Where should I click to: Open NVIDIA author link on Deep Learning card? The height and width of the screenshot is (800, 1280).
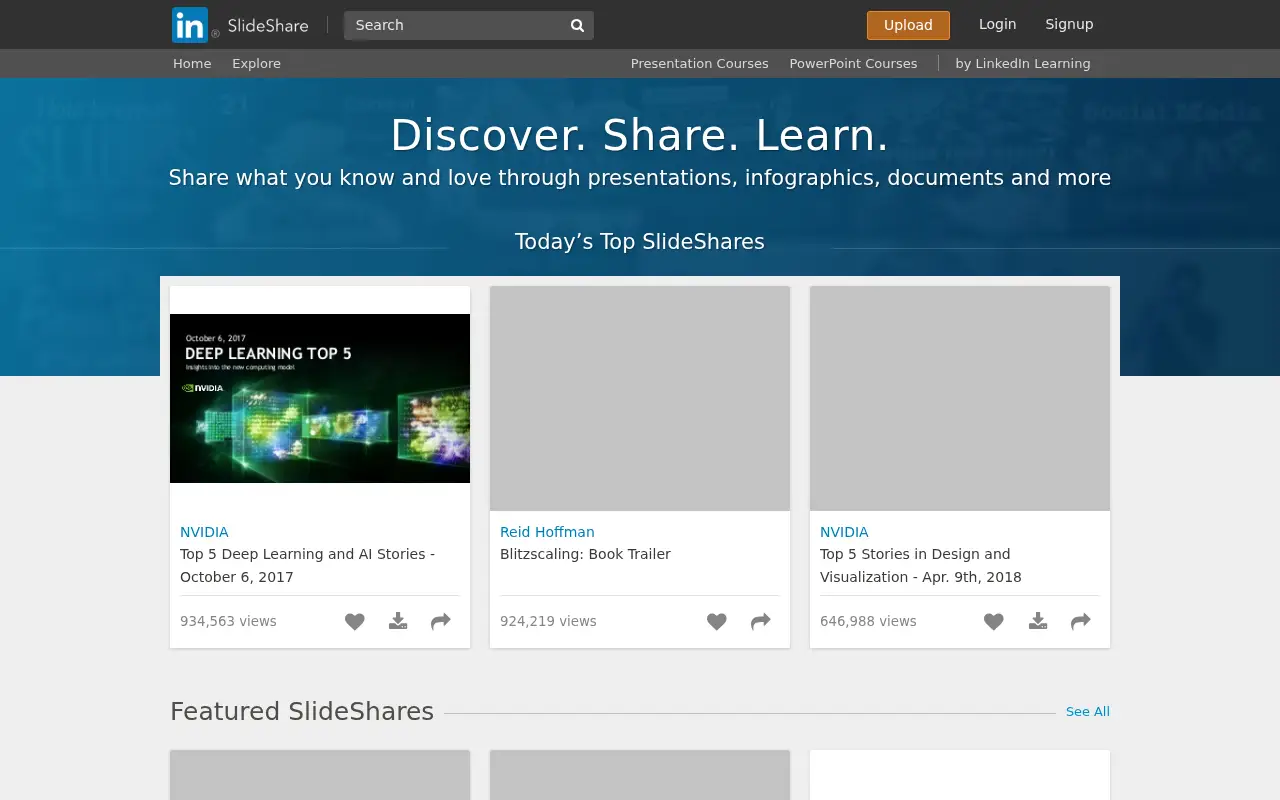[x=204, y=532]
